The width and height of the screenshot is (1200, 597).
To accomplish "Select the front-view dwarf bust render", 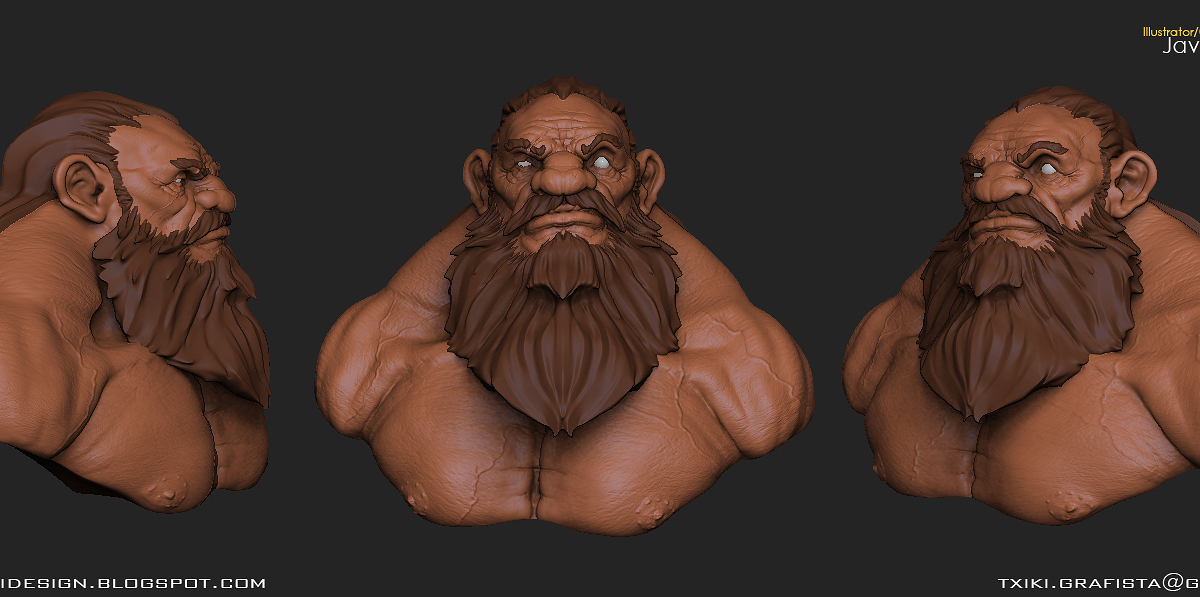I will pyautogui.click(x=563, y=306).
